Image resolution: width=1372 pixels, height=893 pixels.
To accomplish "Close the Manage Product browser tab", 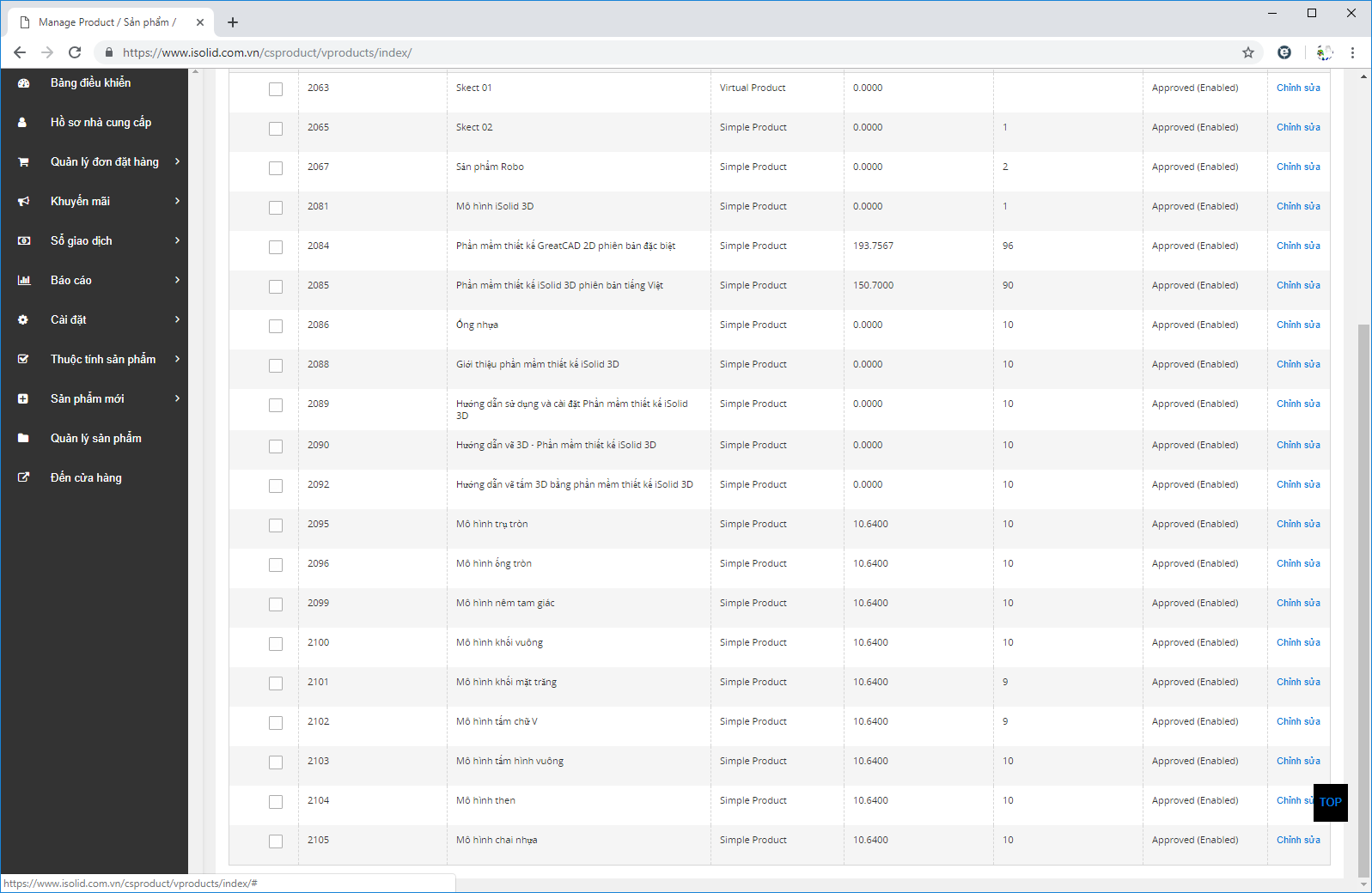I will (x=200, y=22).
